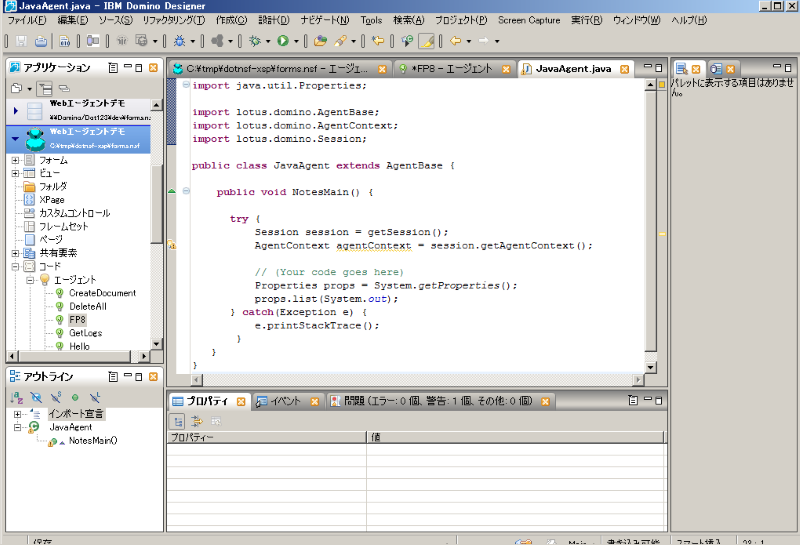Click the binary build icon in toolbar
The image size is (800, 545).
(x=64, y=41)
